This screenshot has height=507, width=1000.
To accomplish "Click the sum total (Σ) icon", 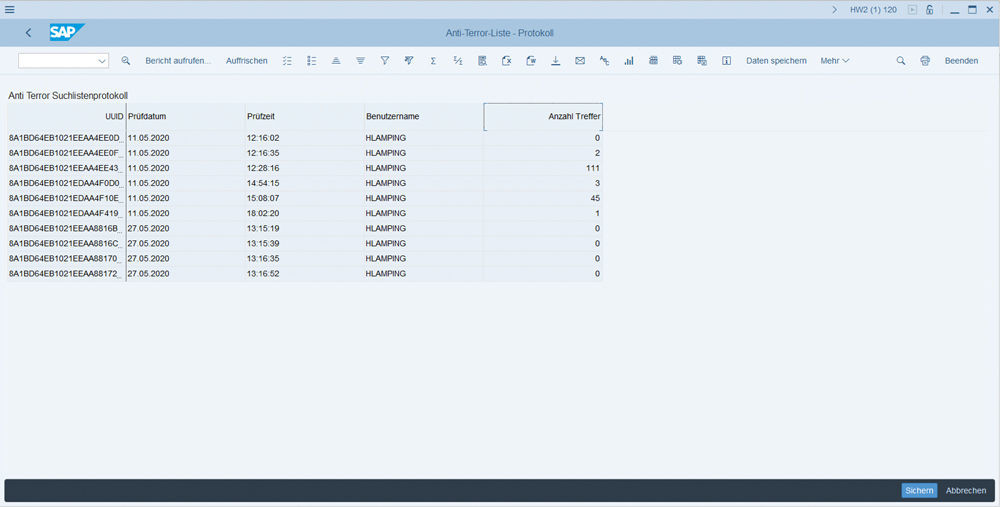I will point(433,61).
